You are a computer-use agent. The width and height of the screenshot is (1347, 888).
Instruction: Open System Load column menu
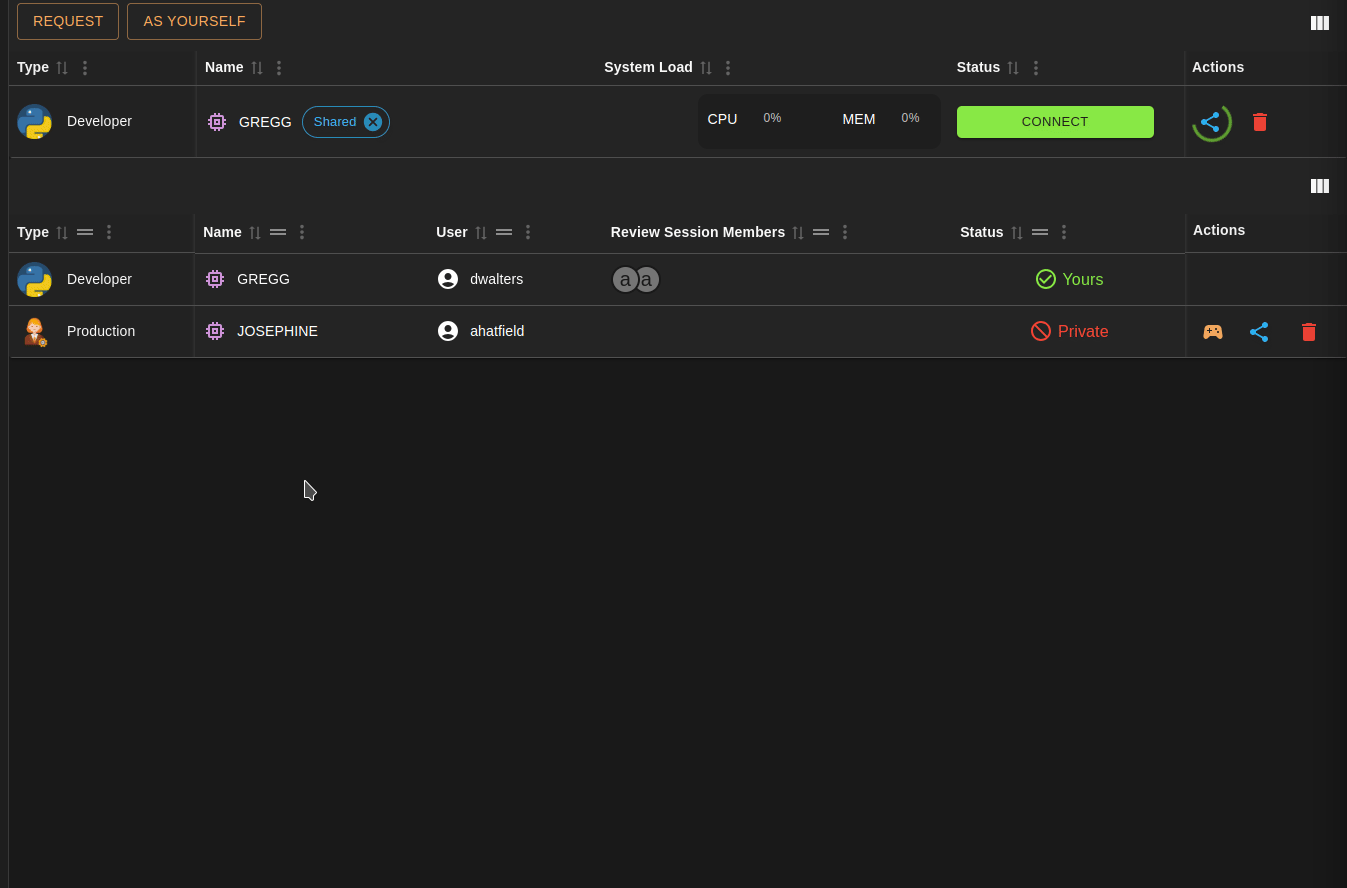coord(728,68)
